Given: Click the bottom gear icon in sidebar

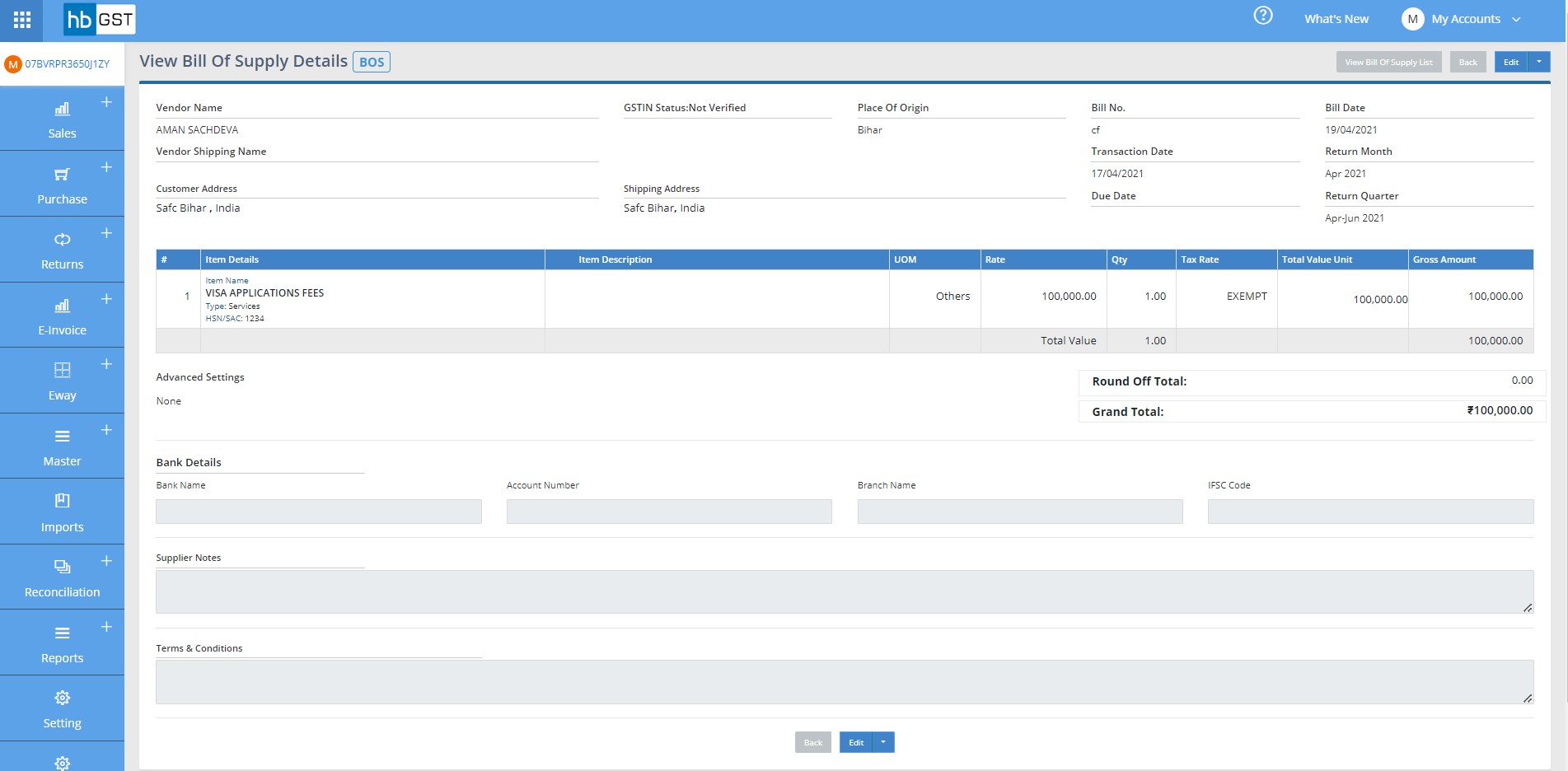Looking at the screenshot, I should (x=62, y=764).
